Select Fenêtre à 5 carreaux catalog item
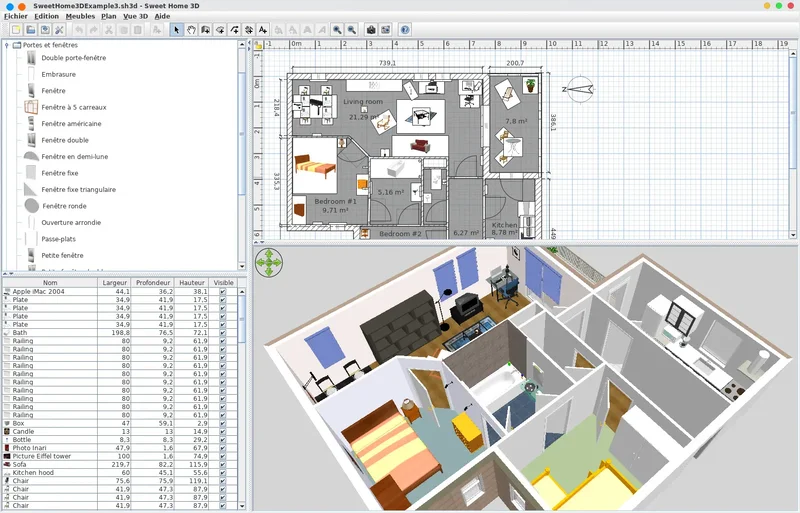 coord(73,107)
